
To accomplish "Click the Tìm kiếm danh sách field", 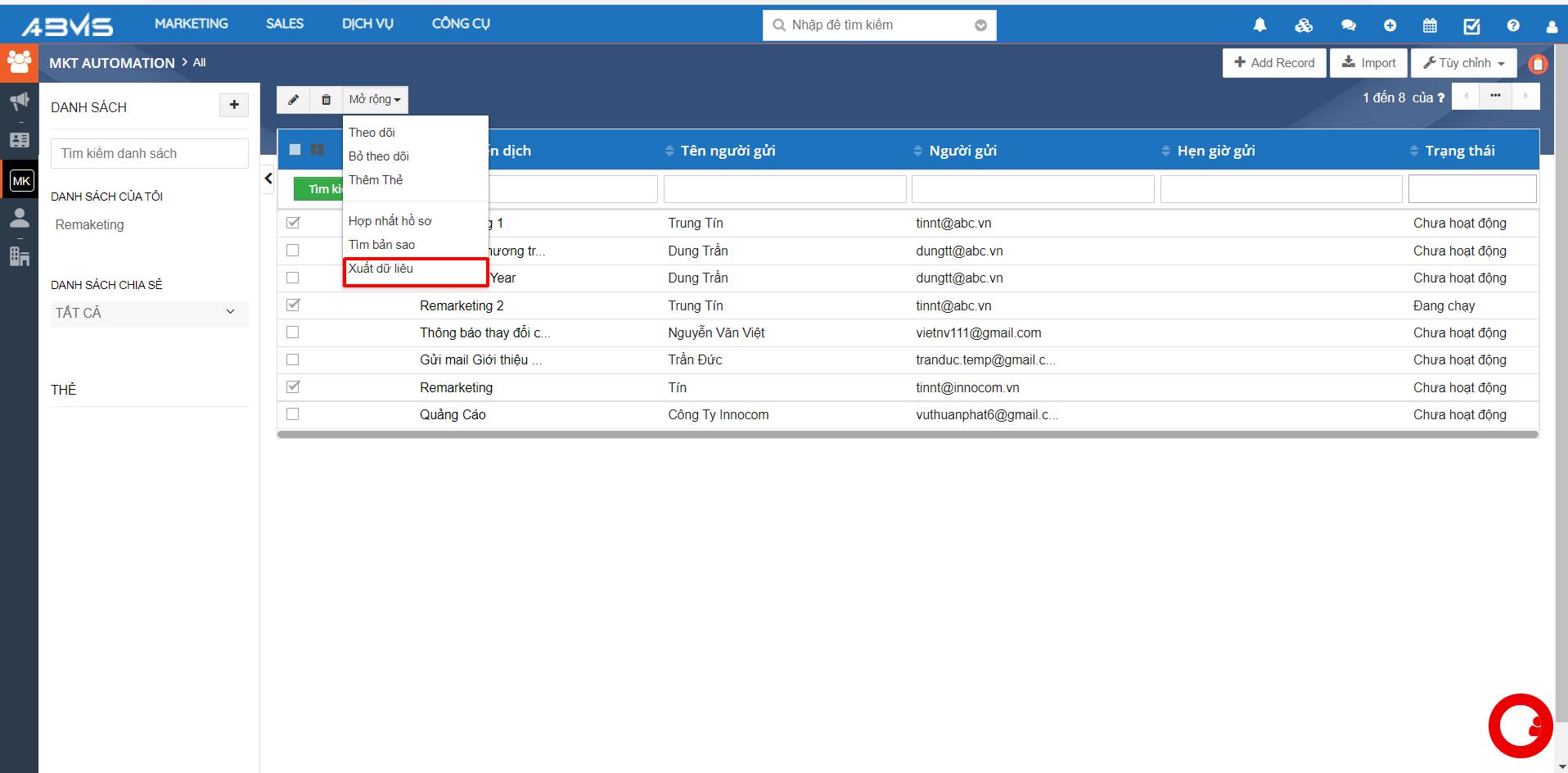I will pyautogui.click(x=149, y=153).
